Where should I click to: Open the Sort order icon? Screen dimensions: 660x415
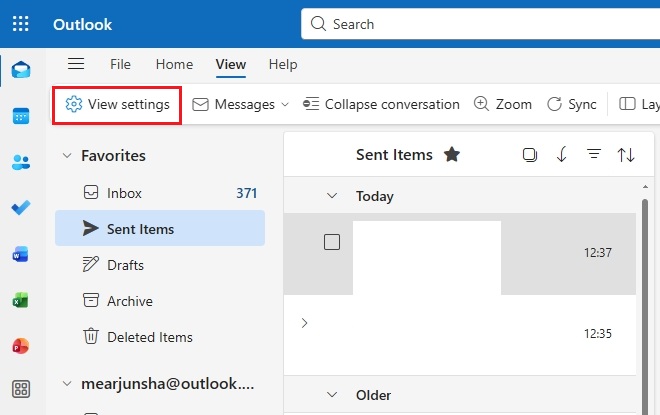coord(626,155)
